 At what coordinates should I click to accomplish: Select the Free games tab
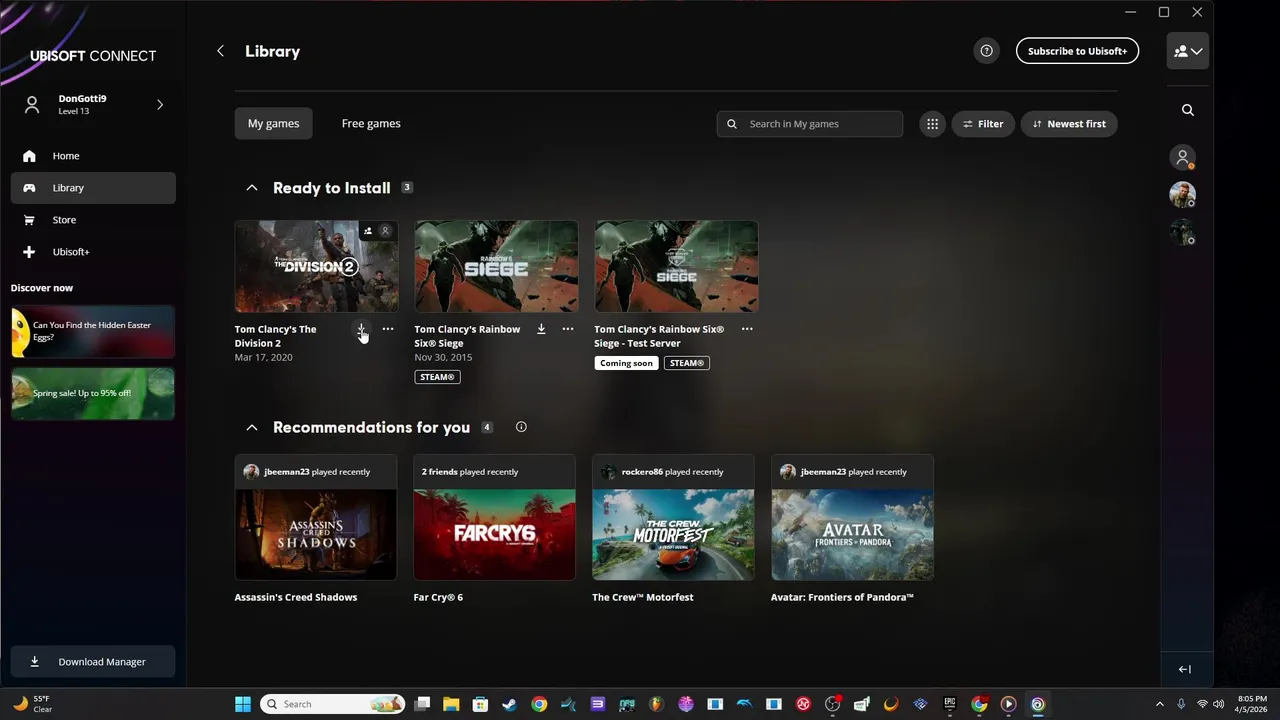371,123
